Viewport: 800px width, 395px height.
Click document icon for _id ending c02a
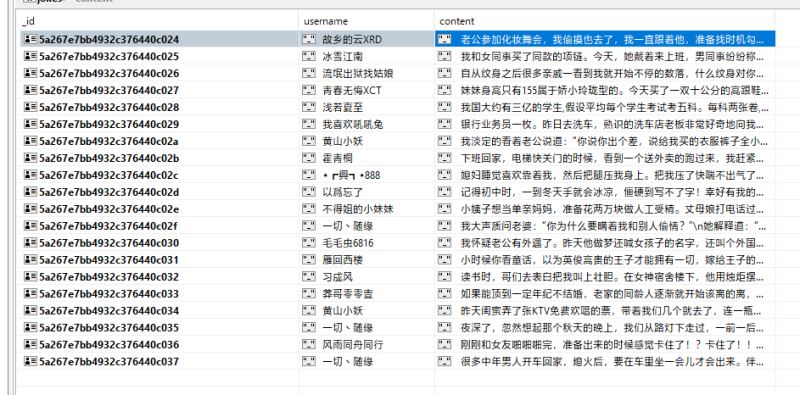click(x=31, y=141)
